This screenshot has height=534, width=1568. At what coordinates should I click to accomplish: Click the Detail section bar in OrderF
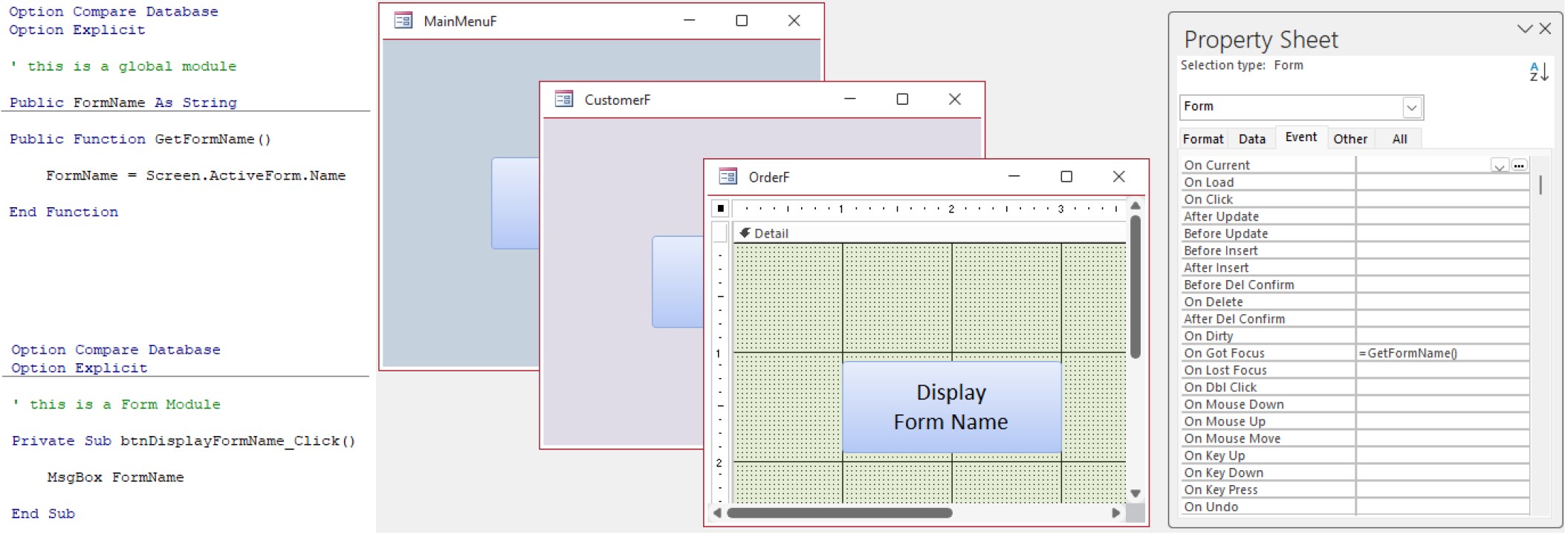(x=930, y=233)
